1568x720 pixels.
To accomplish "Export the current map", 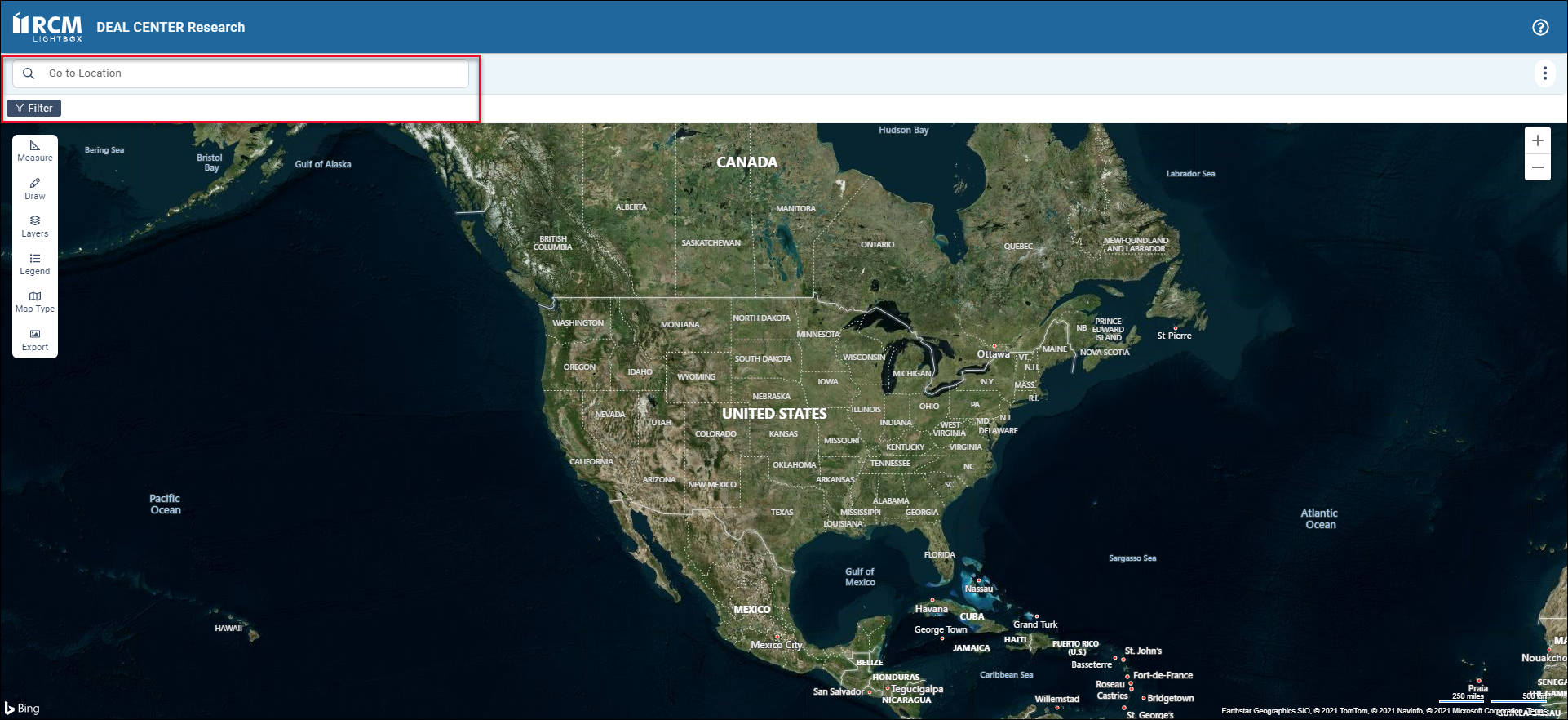I will tap(35, 340).
